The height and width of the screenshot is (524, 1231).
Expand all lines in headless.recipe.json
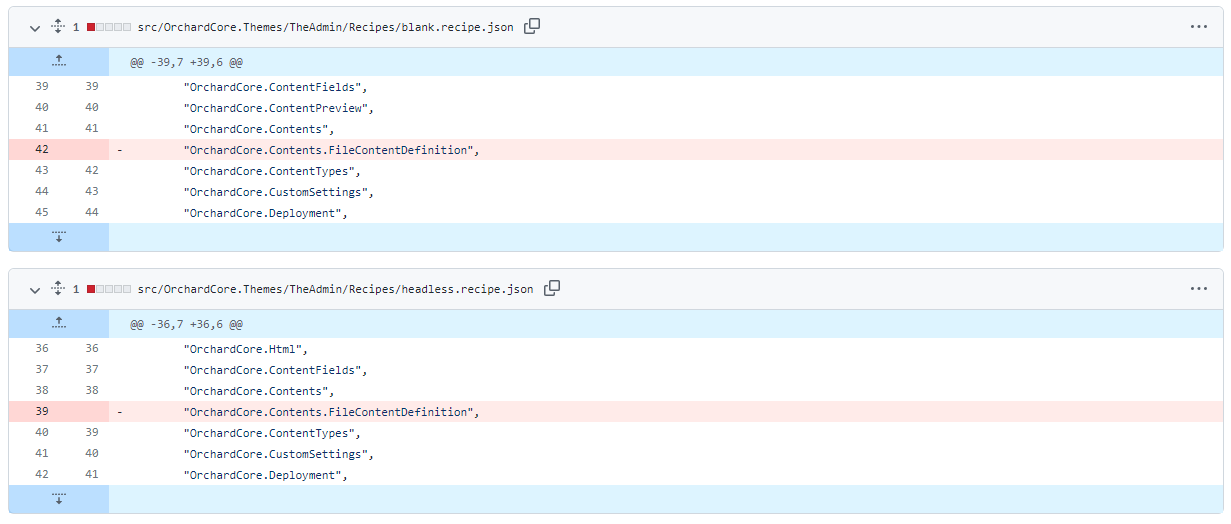coord(57,289)
